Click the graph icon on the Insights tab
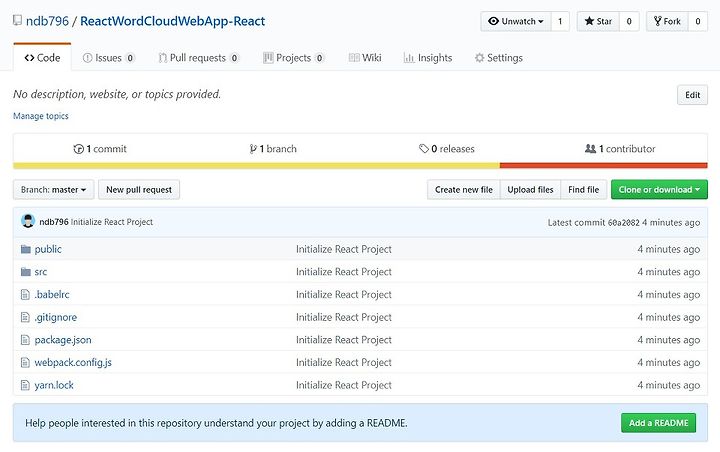720x452 pixels. pos(409,58)
